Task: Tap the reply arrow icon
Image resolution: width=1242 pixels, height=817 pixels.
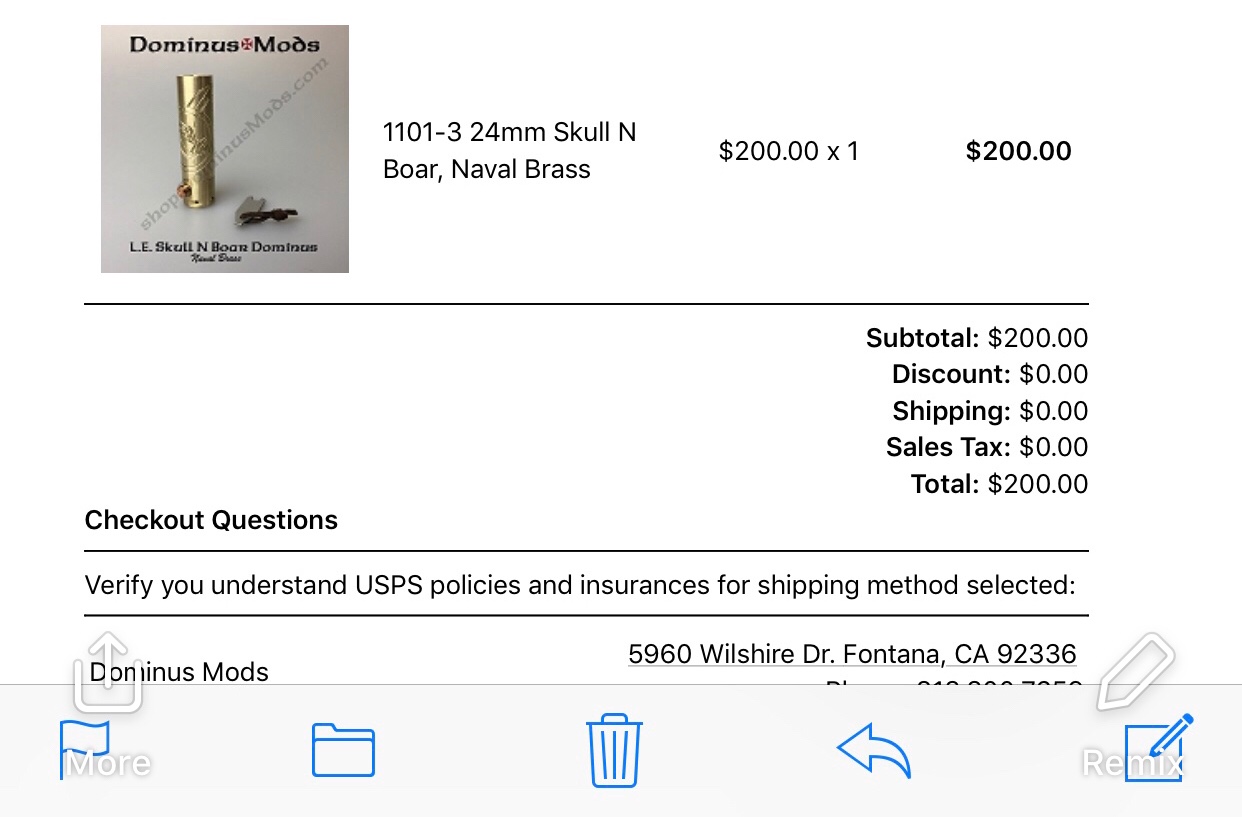Action: coord(873,750)
